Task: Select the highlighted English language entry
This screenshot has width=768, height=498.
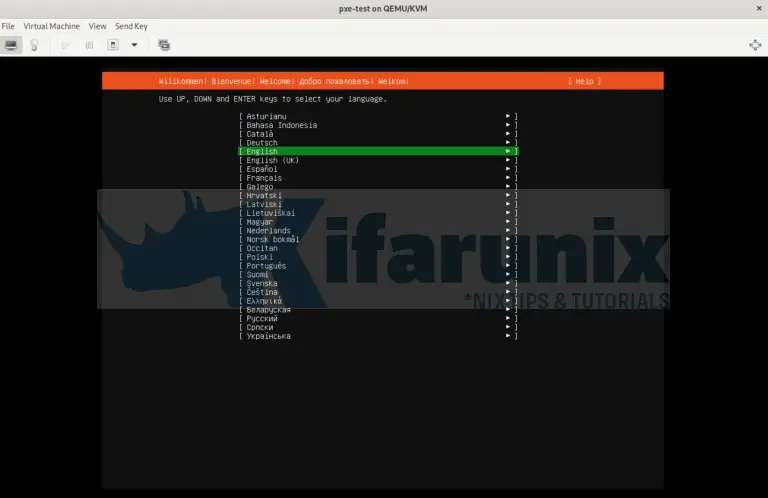Action: tap(378, 152)
